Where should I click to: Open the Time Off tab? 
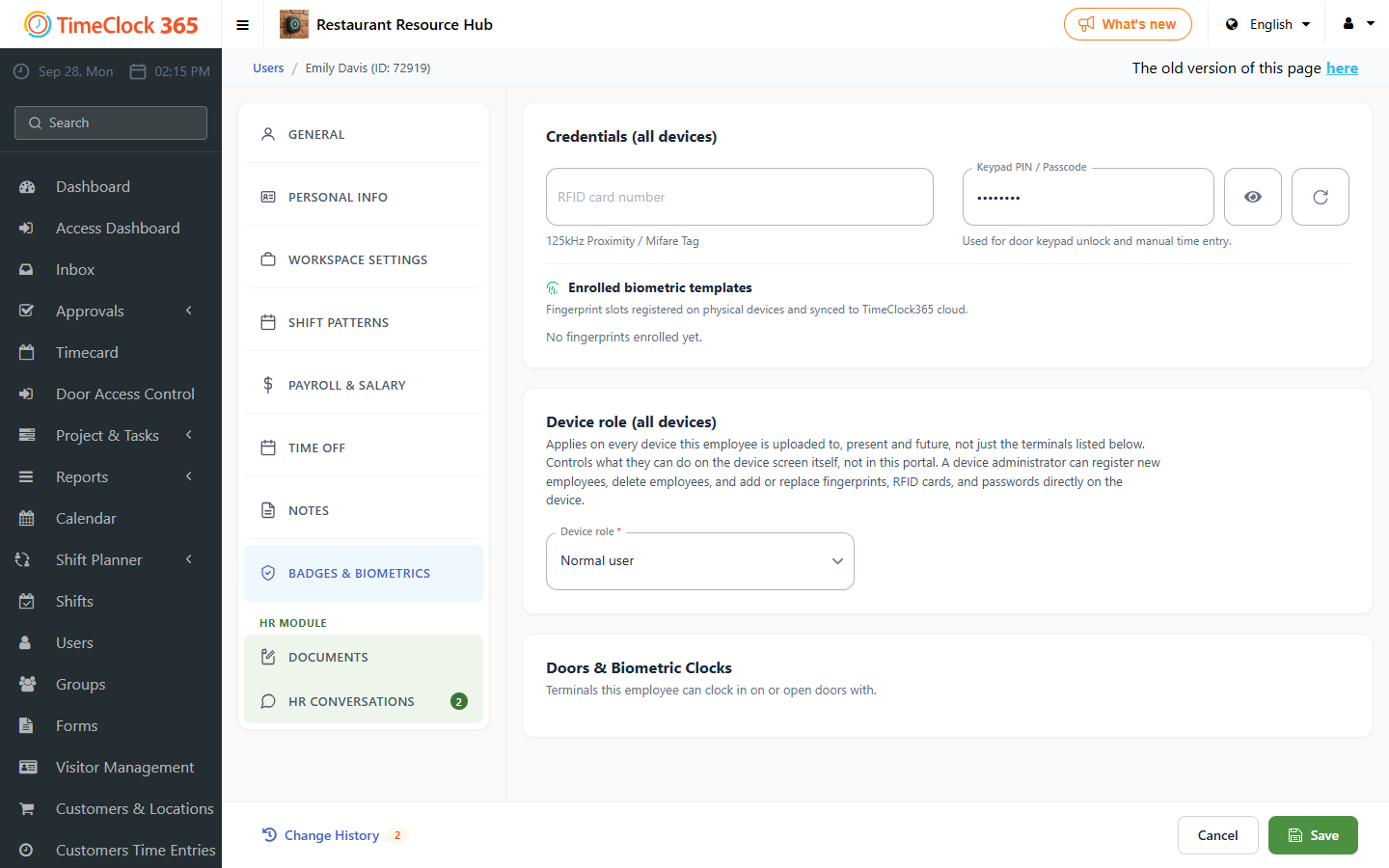(x=364, y=448)
